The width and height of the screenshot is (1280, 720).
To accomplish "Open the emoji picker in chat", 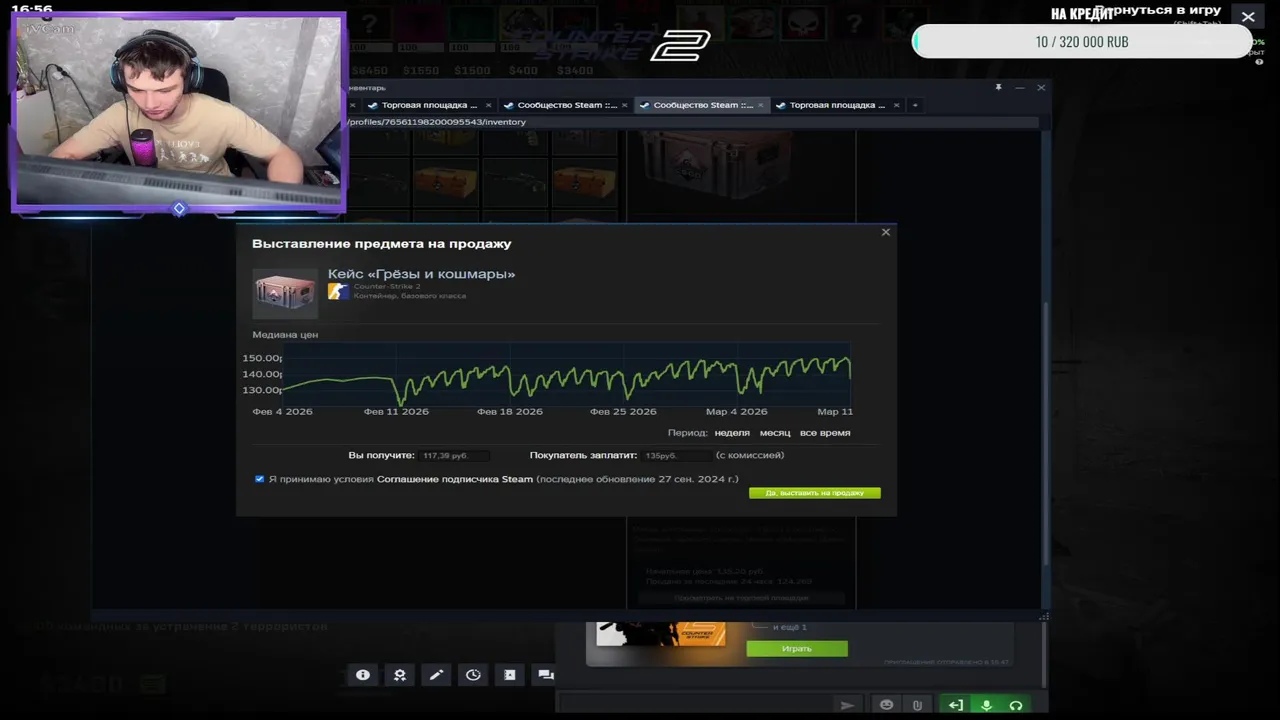I will pyautogui.click(x=886, y=705).
